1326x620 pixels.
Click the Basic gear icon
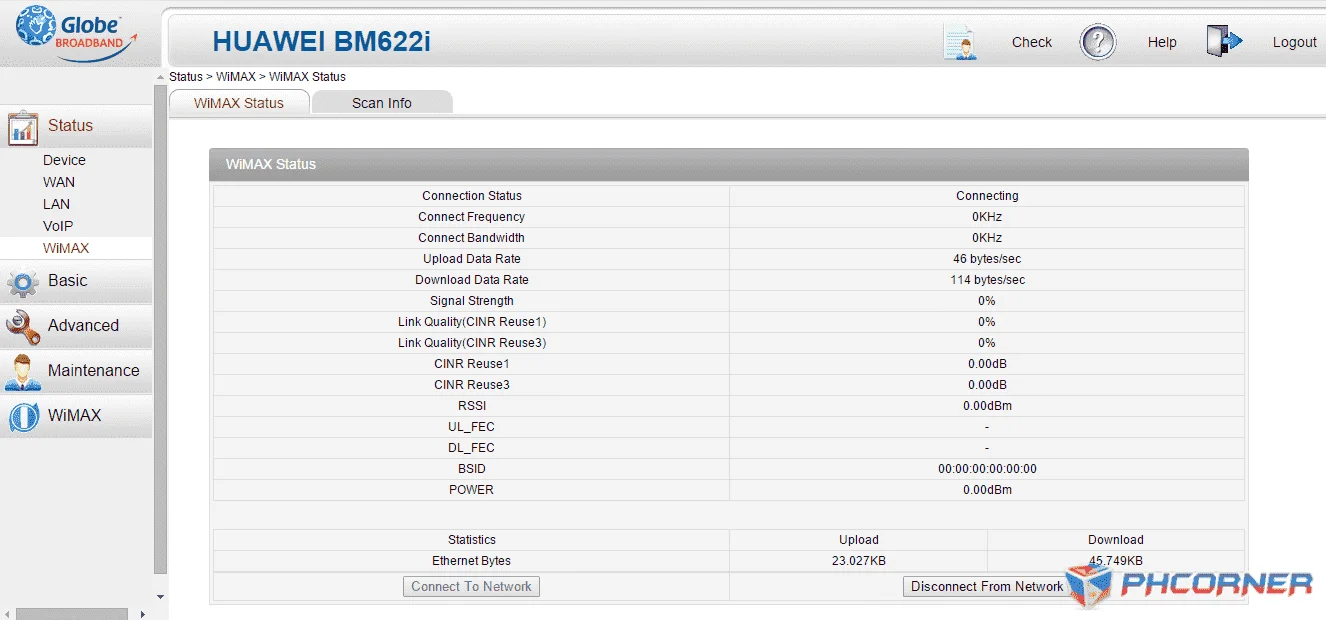coord(22,282)
